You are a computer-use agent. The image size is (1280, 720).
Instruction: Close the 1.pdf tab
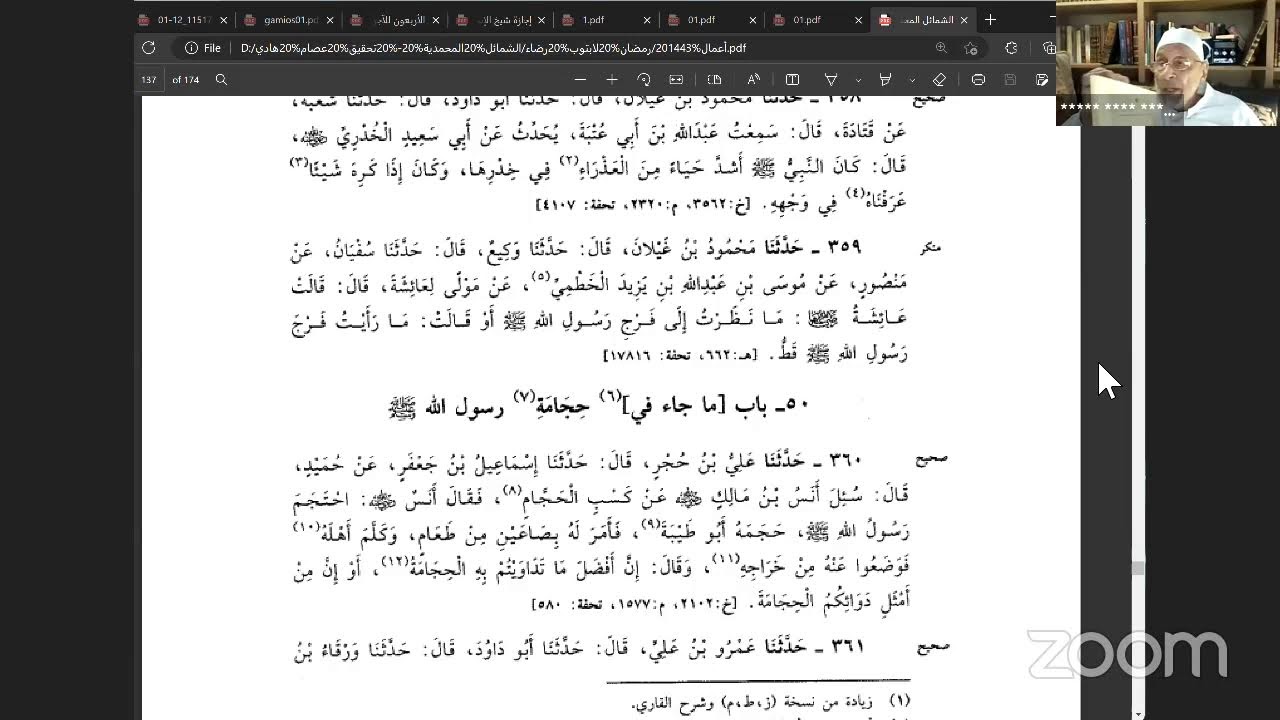(647, 20)
